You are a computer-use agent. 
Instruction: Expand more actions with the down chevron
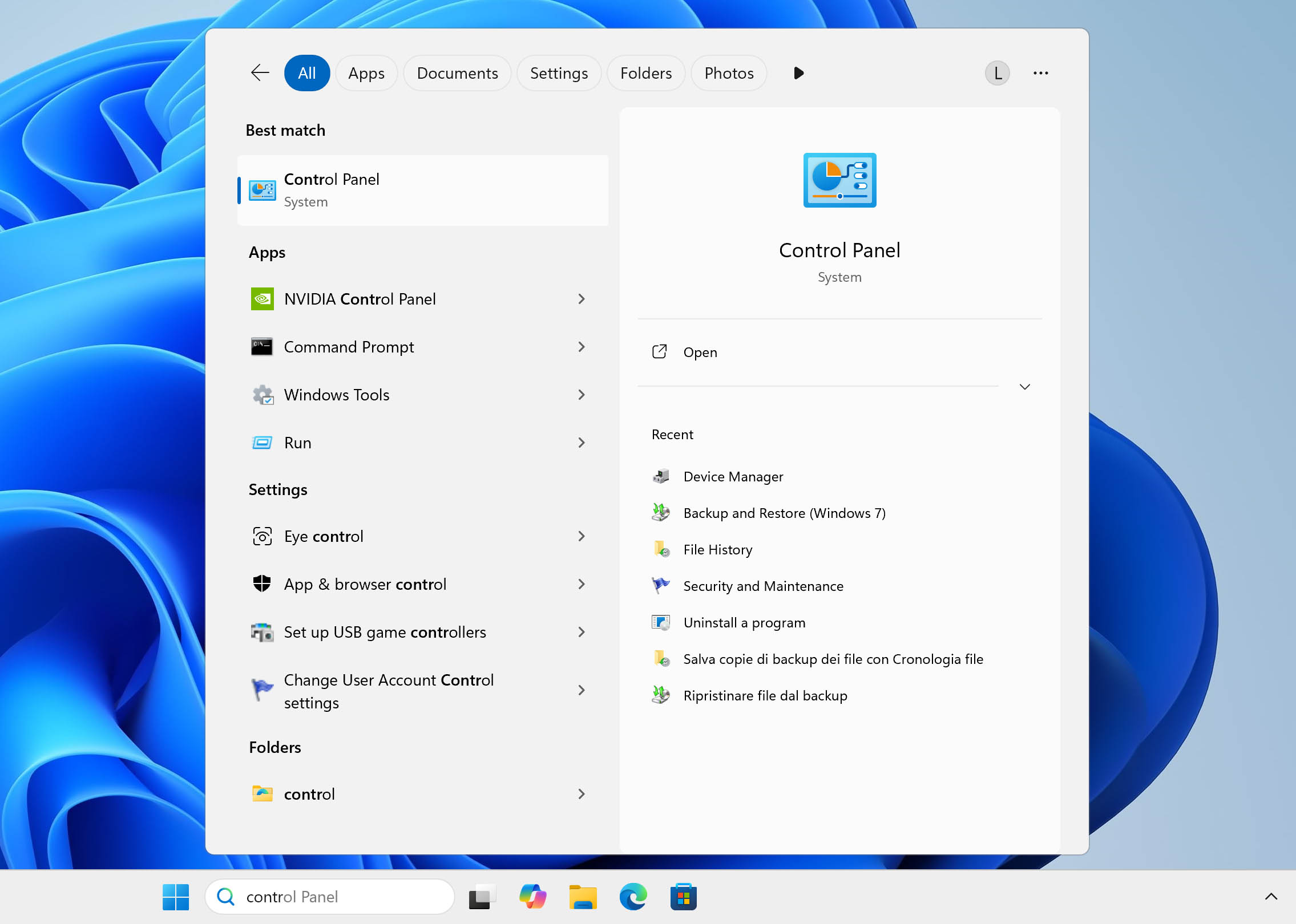(x=1025, y=387)
